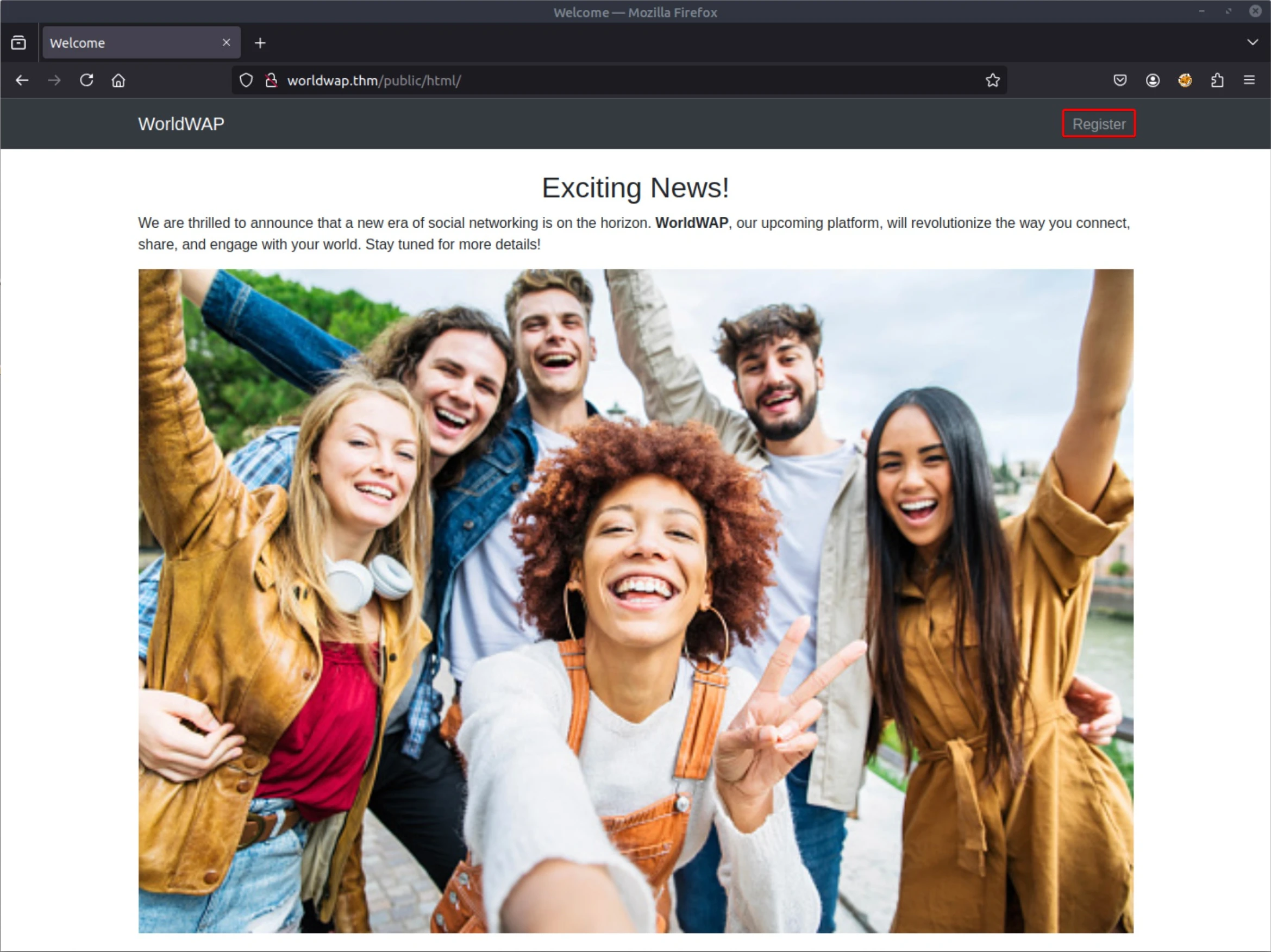This screenshot has height=952, width=1271.
Task: Click the browser Back arrow
Action: click(22, 80)
